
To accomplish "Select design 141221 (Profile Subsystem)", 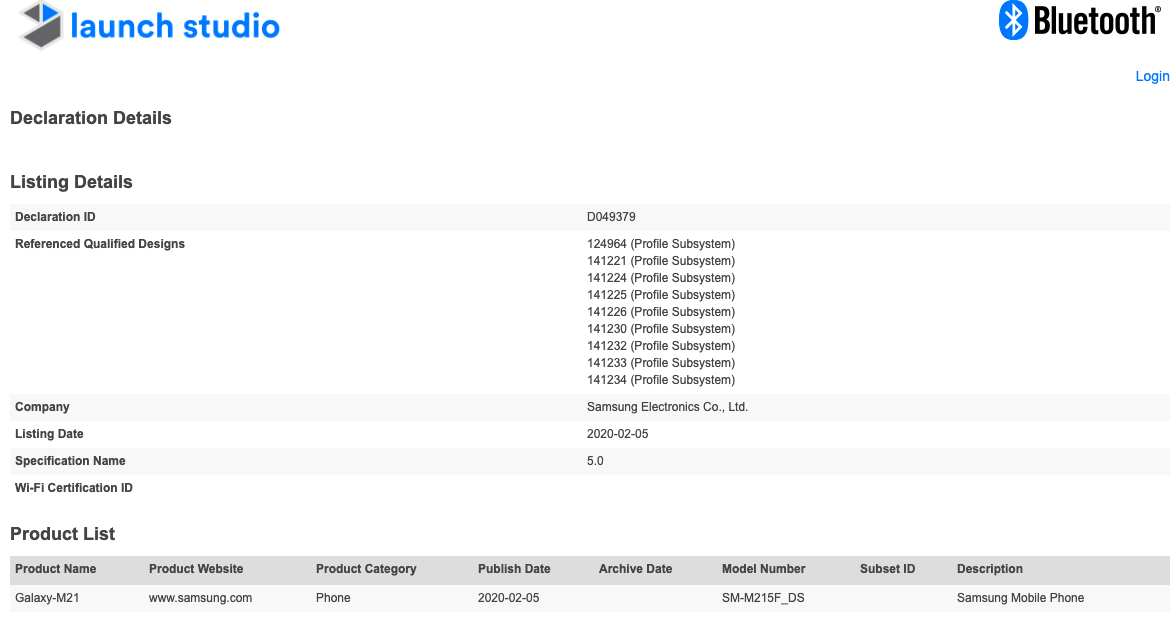I will coord(661,261).
